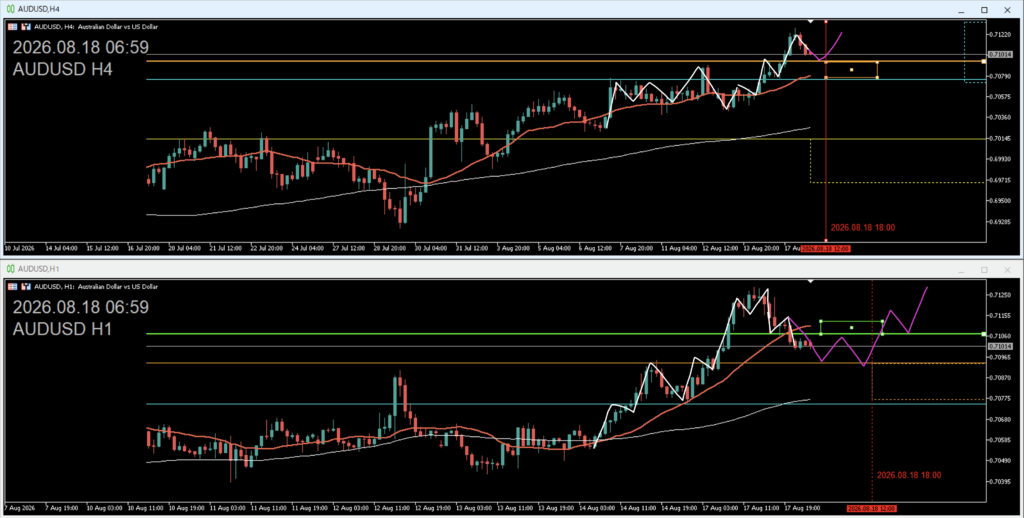1024x518 pixels.
Task: Click price level 0.71220 on H4 scale
Action: pyautogui.click(x=1002, y=34)
